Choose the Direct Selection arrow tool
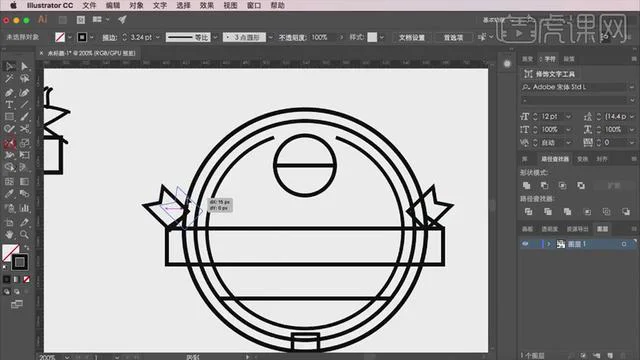The height and width of the screenshot is (360, 640). [24, 66]
